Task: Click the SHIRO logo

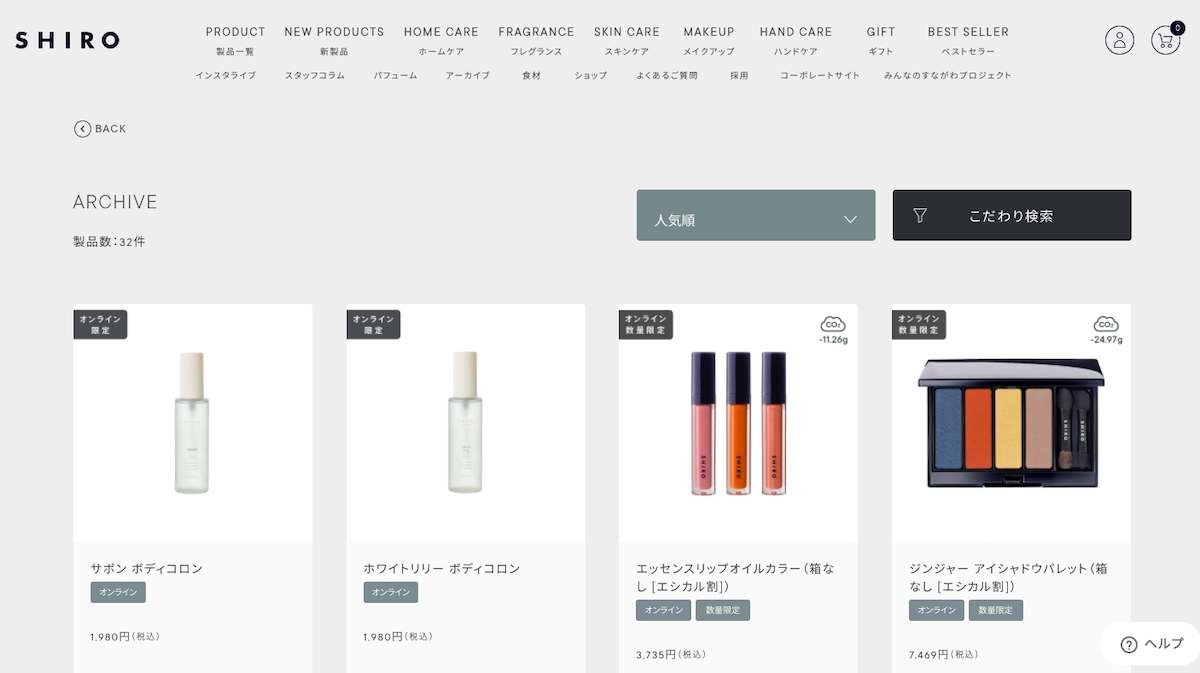Action: coord(67,40)
